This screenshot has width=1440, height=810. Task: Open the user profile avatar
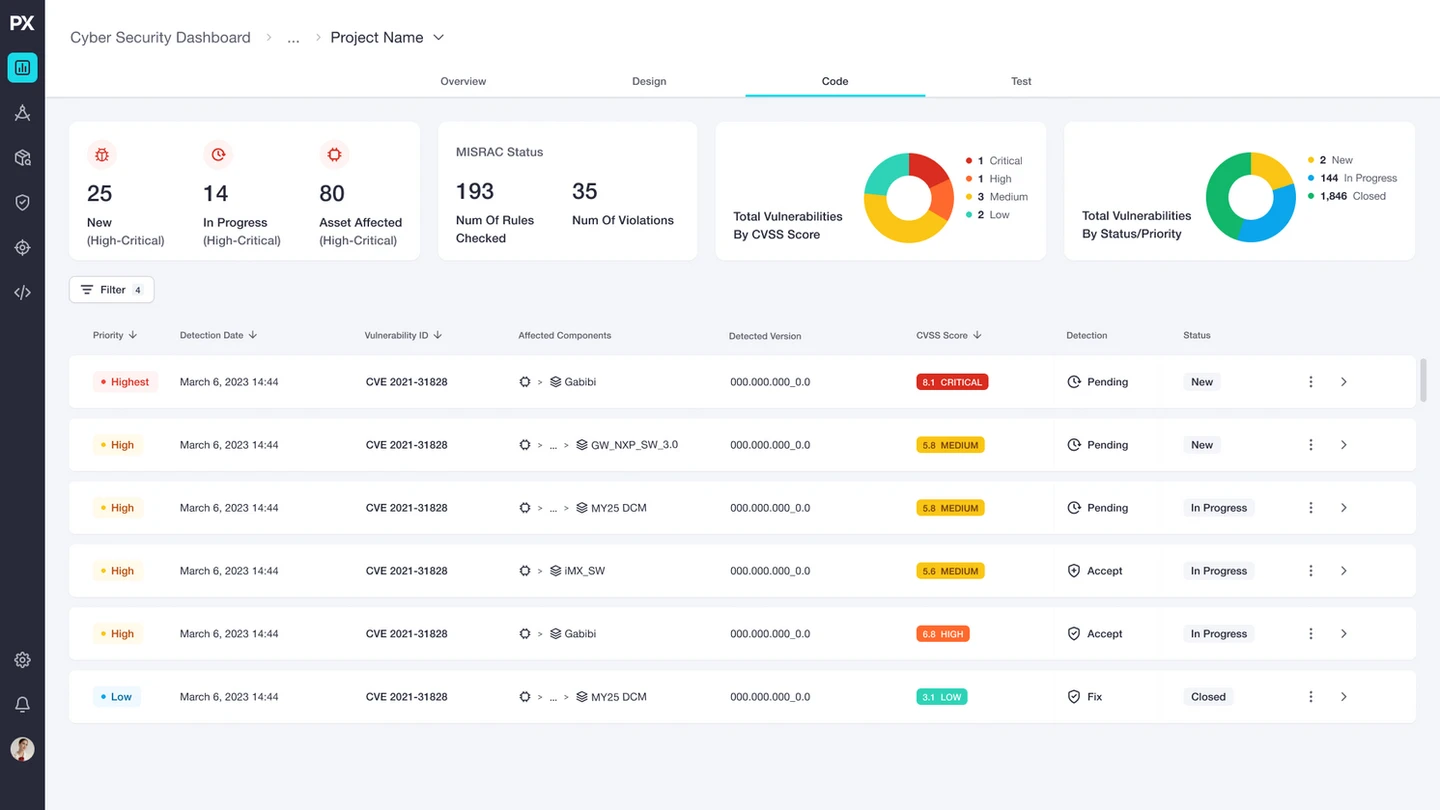22,749
